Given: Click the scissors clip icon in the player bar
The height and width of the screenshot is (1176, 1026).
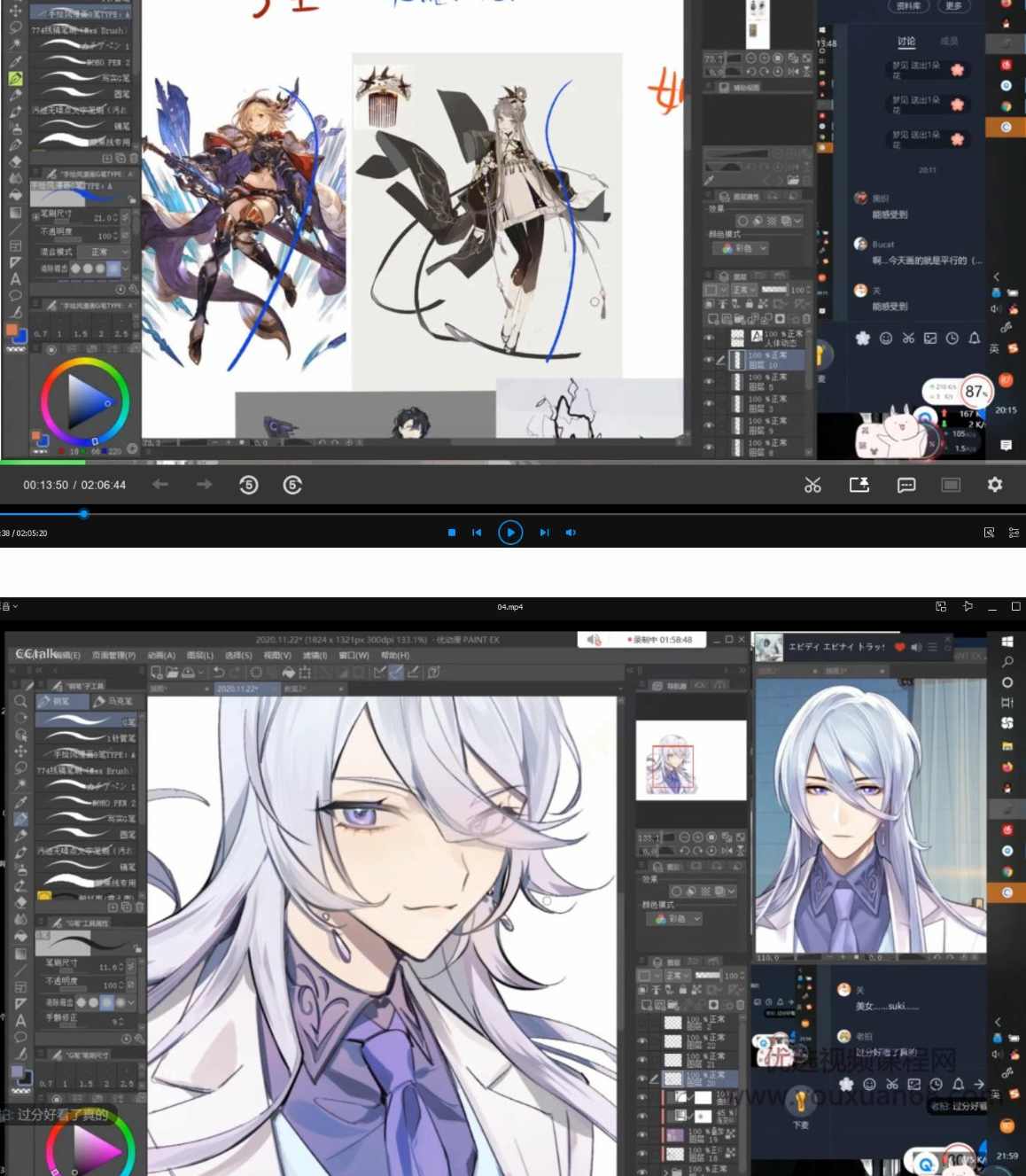Looking at the screenshot, I should pyautogui.click(x=812, y=485).
